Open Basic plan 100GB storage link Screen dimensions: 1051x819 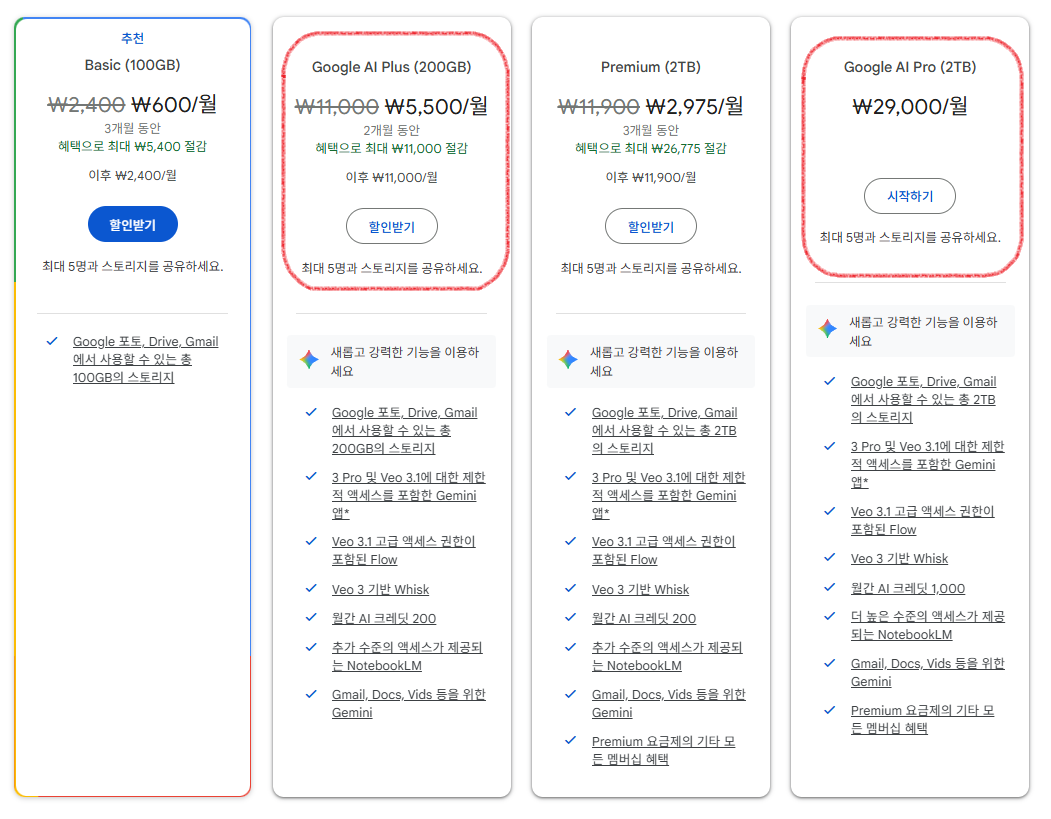[145, 359]
